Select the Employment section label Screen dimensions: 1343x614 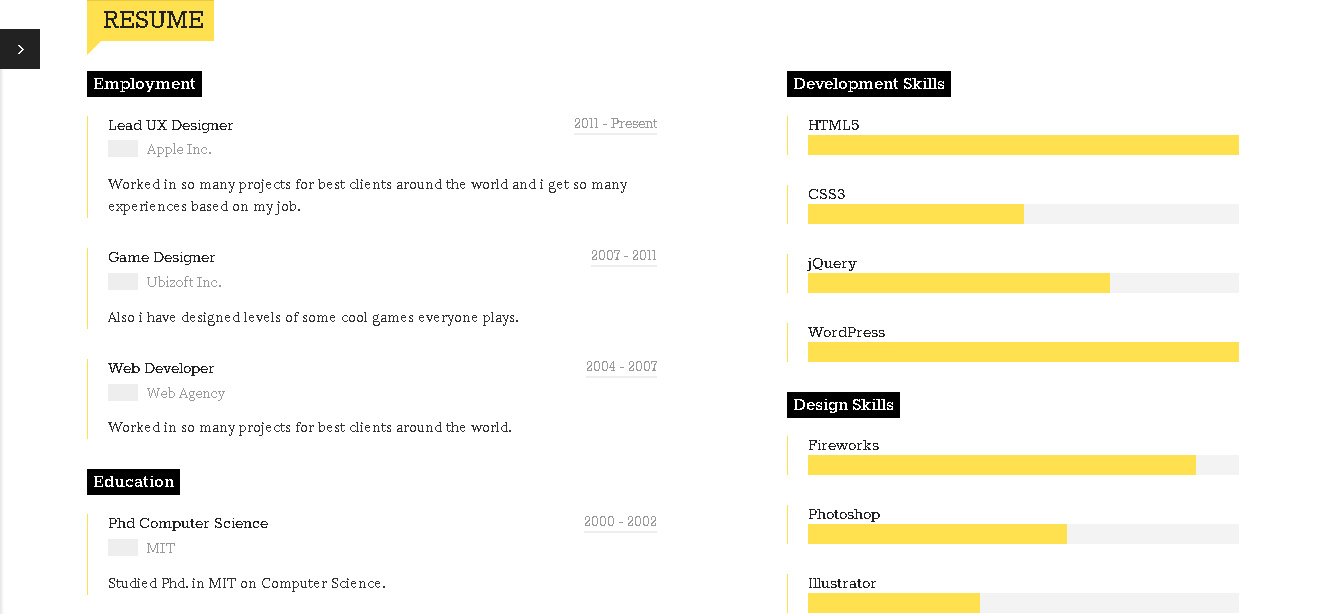point(144,84)
